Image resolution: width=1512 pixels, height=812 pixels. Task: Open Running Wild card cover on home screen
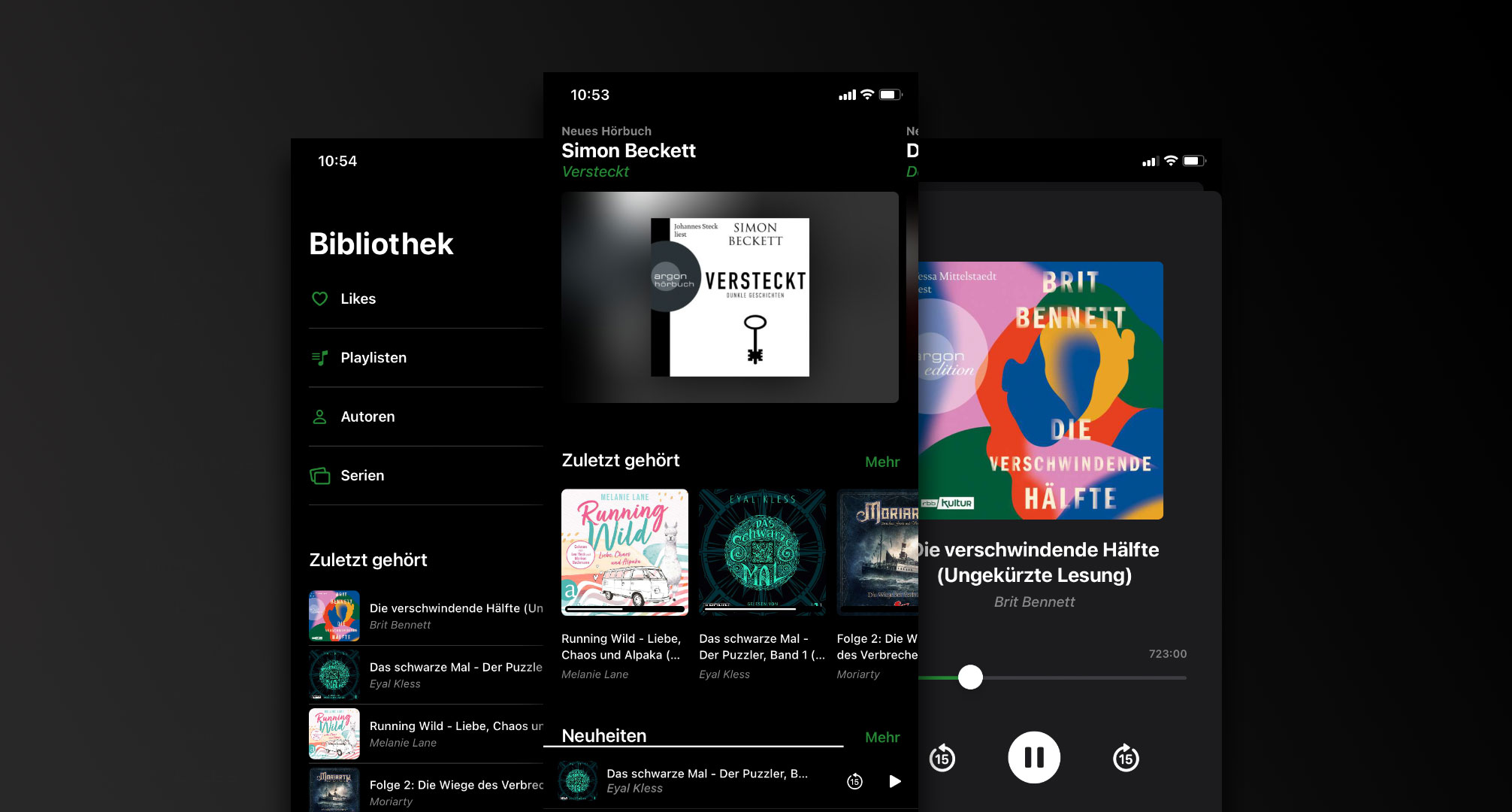624,553
